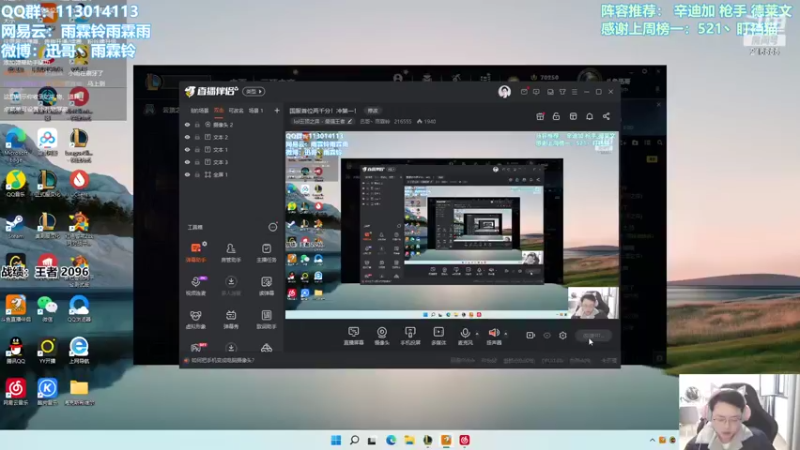Open QQ音乐 desktop shortcut
This screenshot has height=450, width=800.
pos(16,184)
